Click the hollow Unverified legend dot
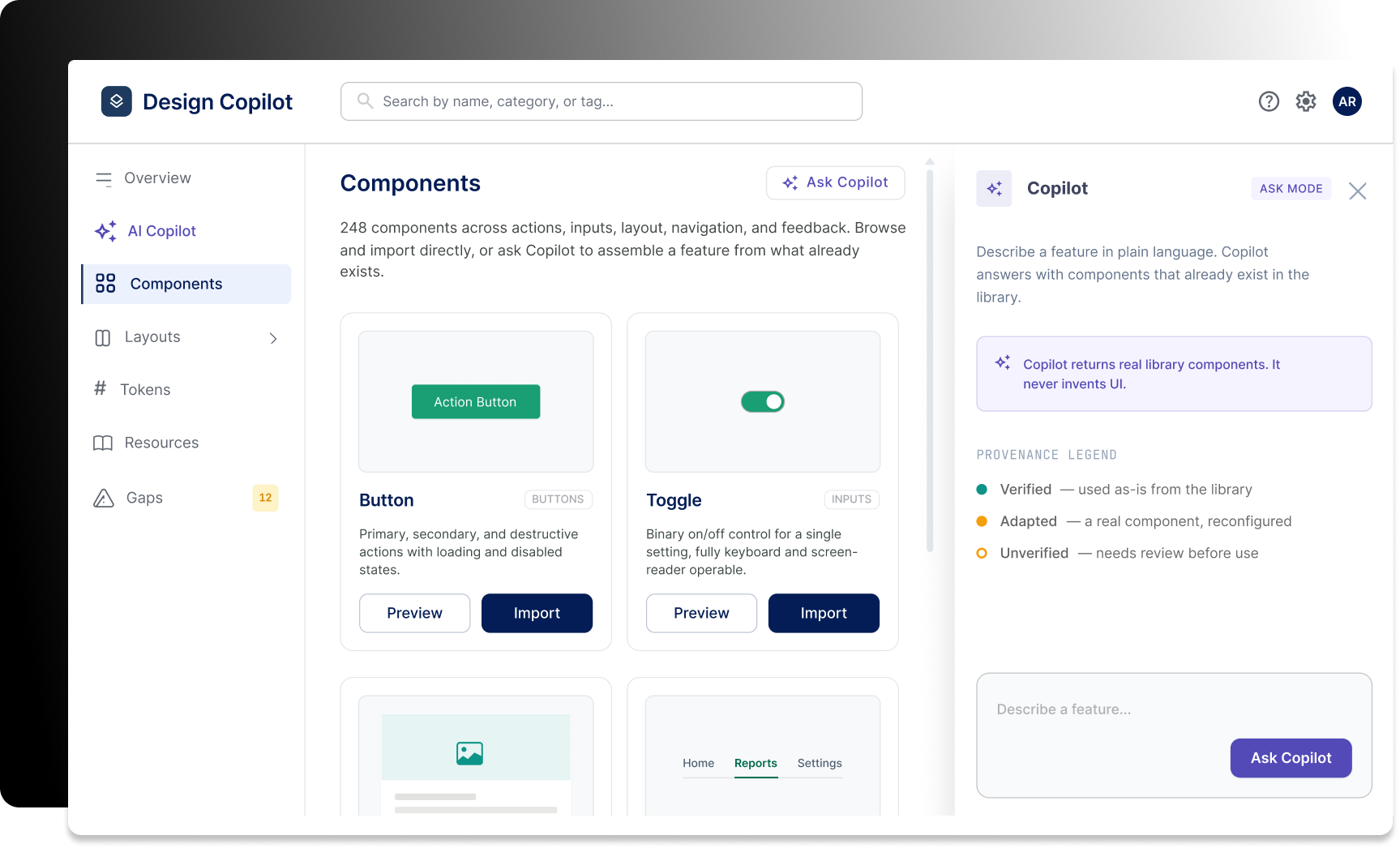 [x=982, y=553]
